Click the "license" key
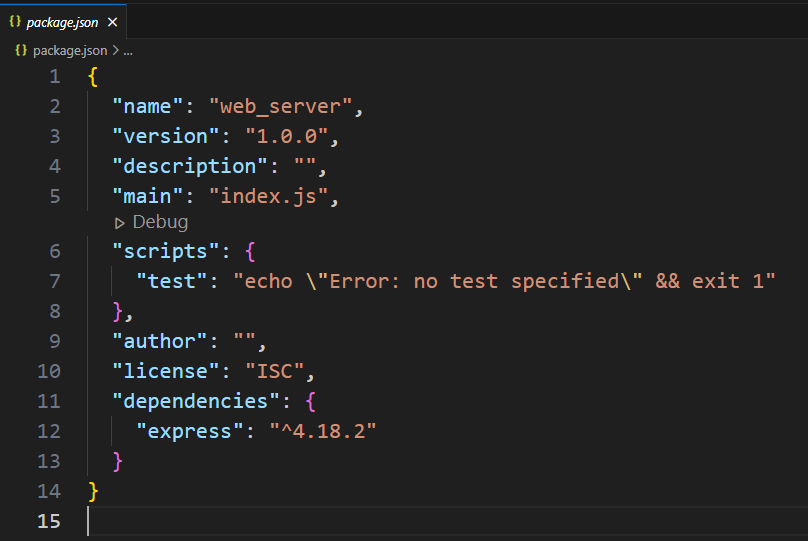Viewport: 808px width, 541px height. point(166,371)
